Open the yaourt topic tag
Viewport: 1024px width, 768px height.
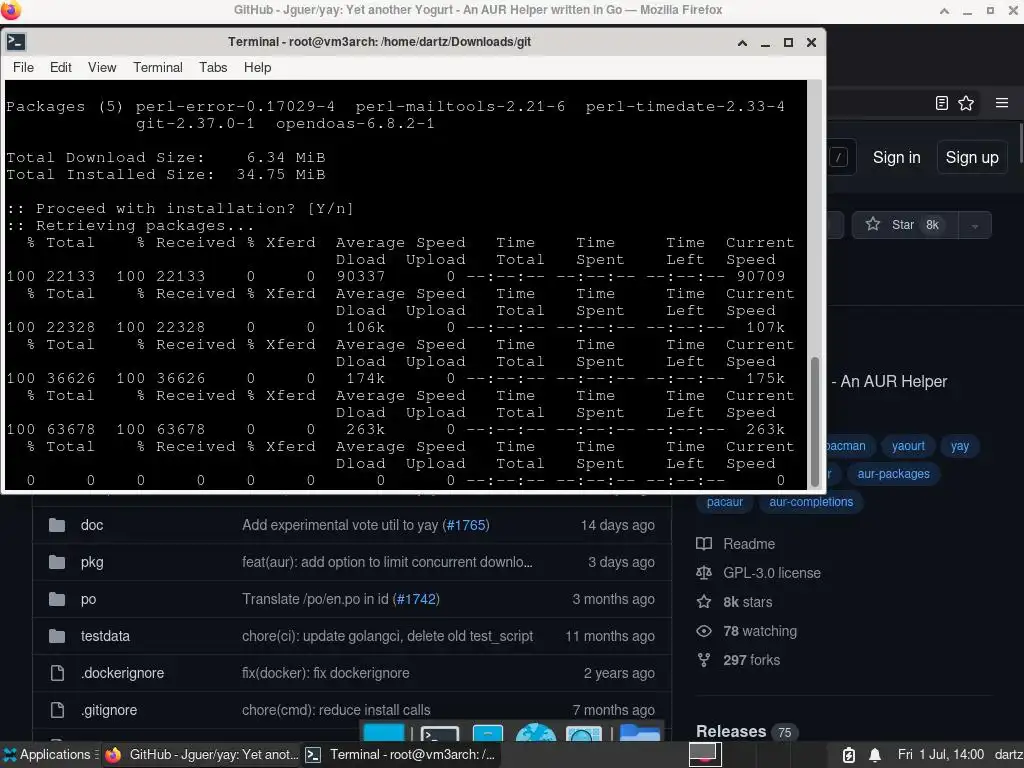pos(908,446)
